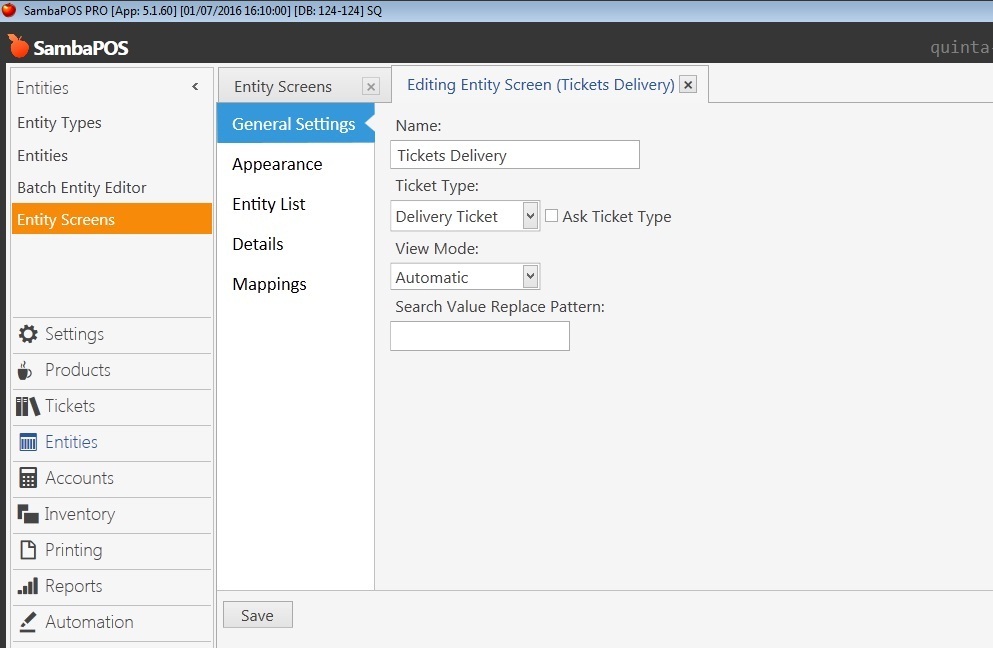The width and height of the screenshot is (993, 648).
Task: Select highlighted Entity Screens sidebar item
Action: pos(111,219)
